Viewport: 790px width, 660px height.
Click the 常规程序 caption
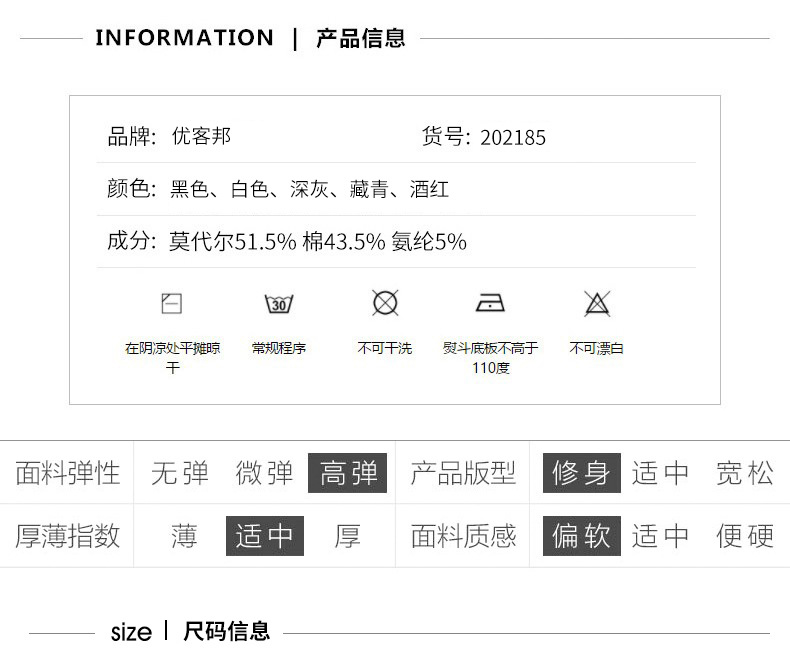point(279,348)
